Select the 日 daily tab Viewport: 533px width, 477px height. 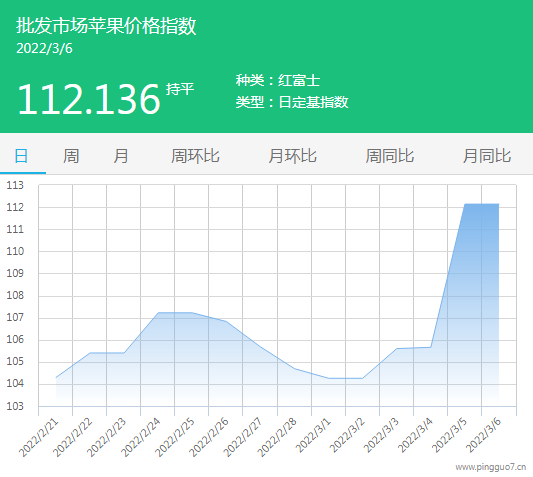pyautogui.click(x=21, y=156)
